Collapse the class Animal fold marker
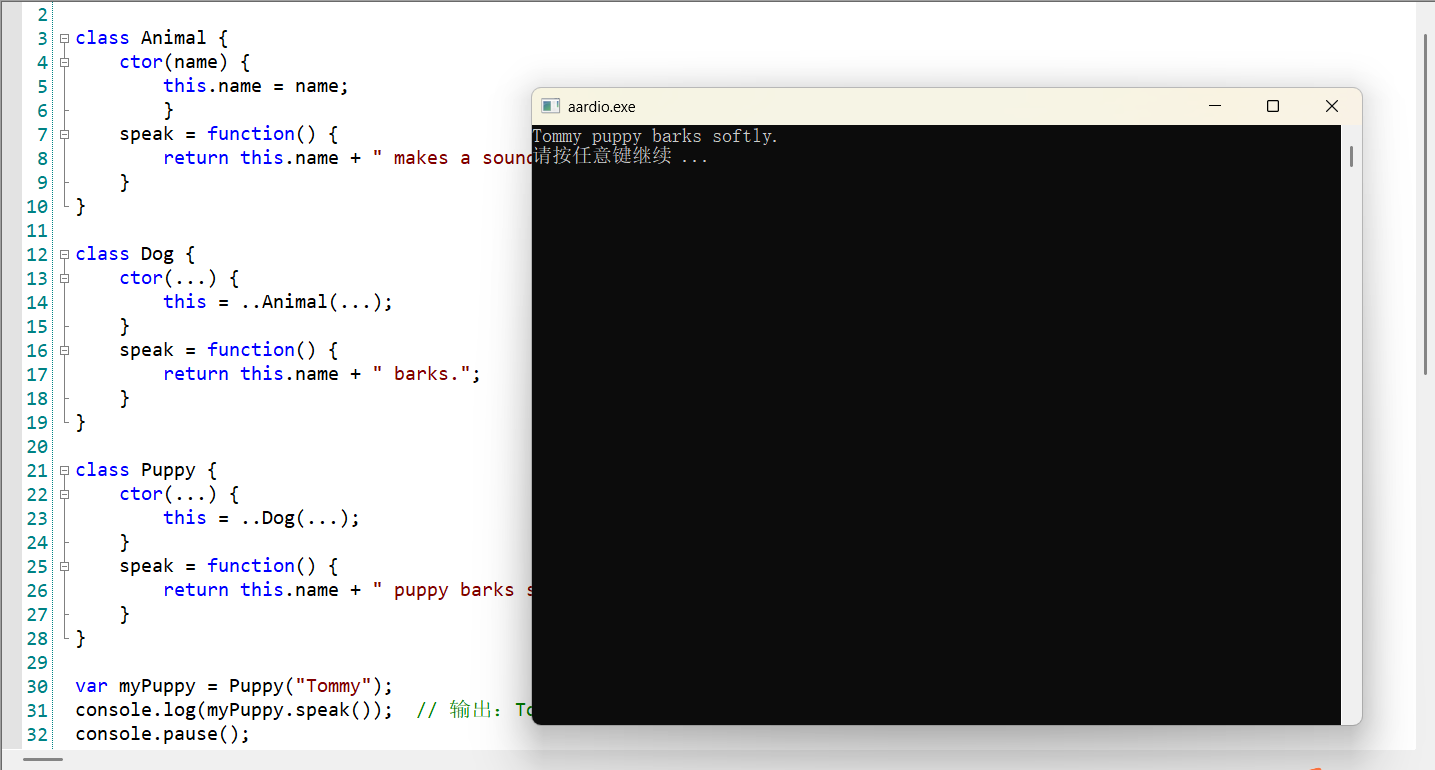The width and height of the screenshot is (1435, 770). pyautogui.click(x=64, y=38)
